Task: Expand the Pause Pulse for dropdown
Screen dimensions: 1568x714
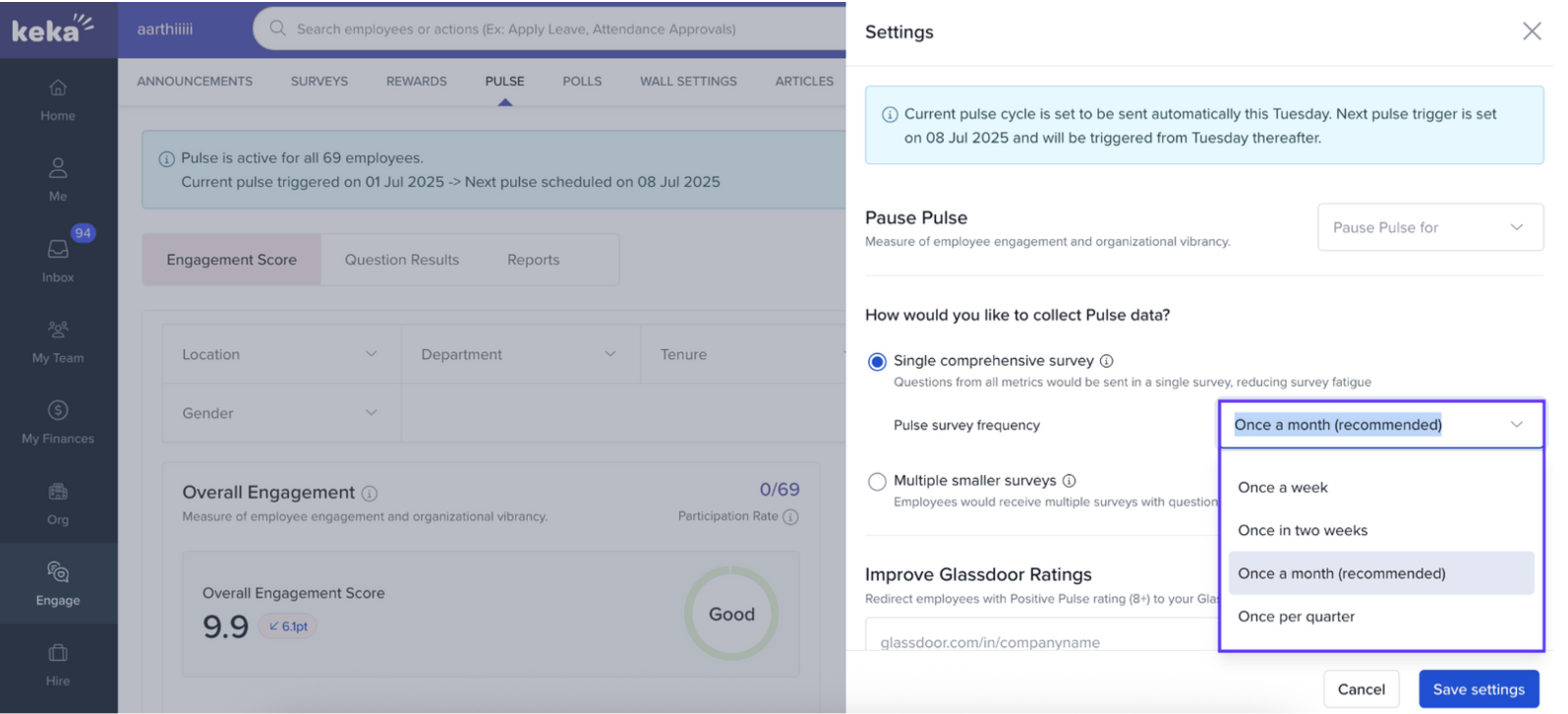Action: pos(1429,227)
